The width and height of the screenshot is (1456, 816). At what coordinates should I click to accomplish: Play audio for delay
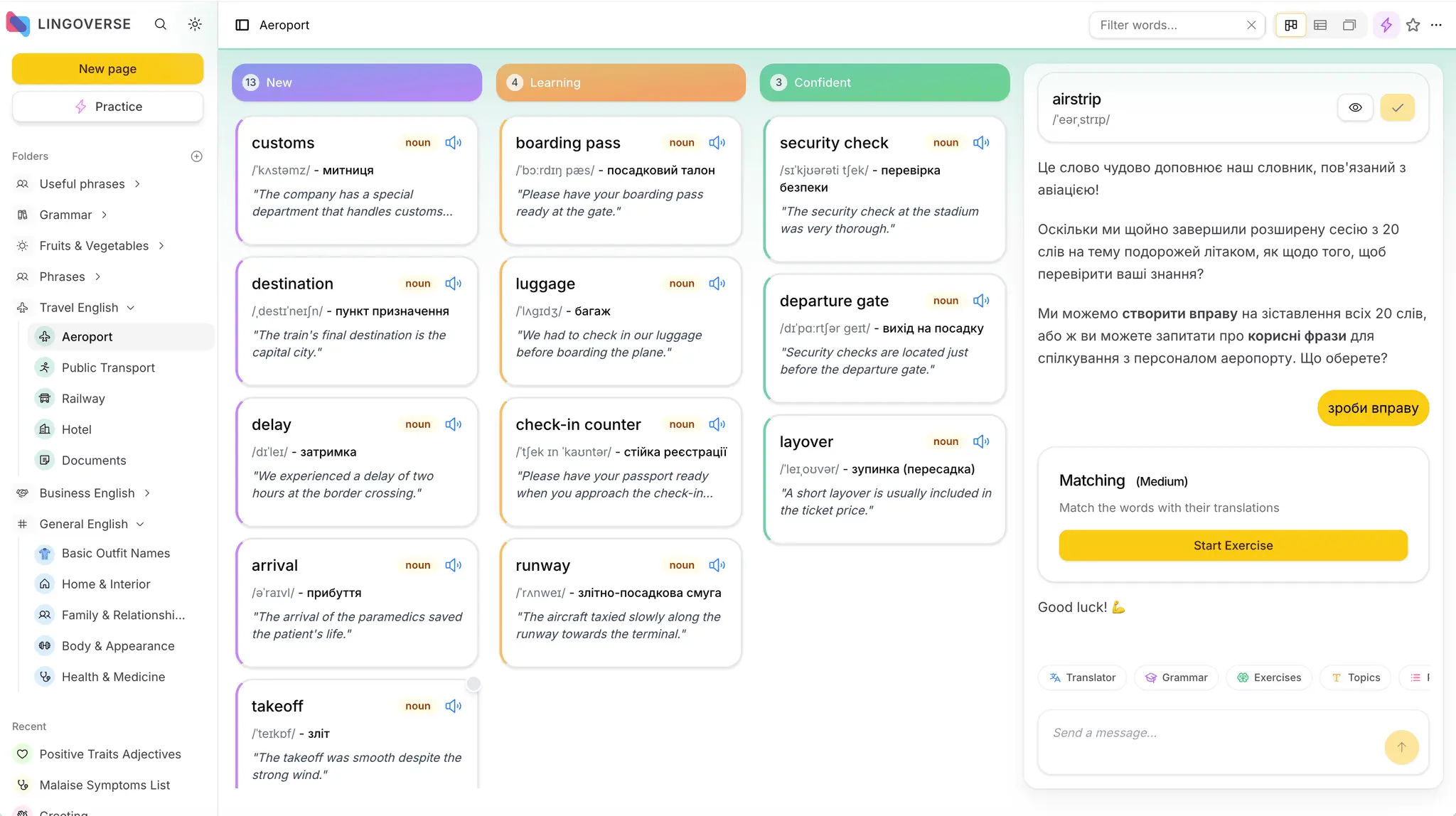[453, 424]
